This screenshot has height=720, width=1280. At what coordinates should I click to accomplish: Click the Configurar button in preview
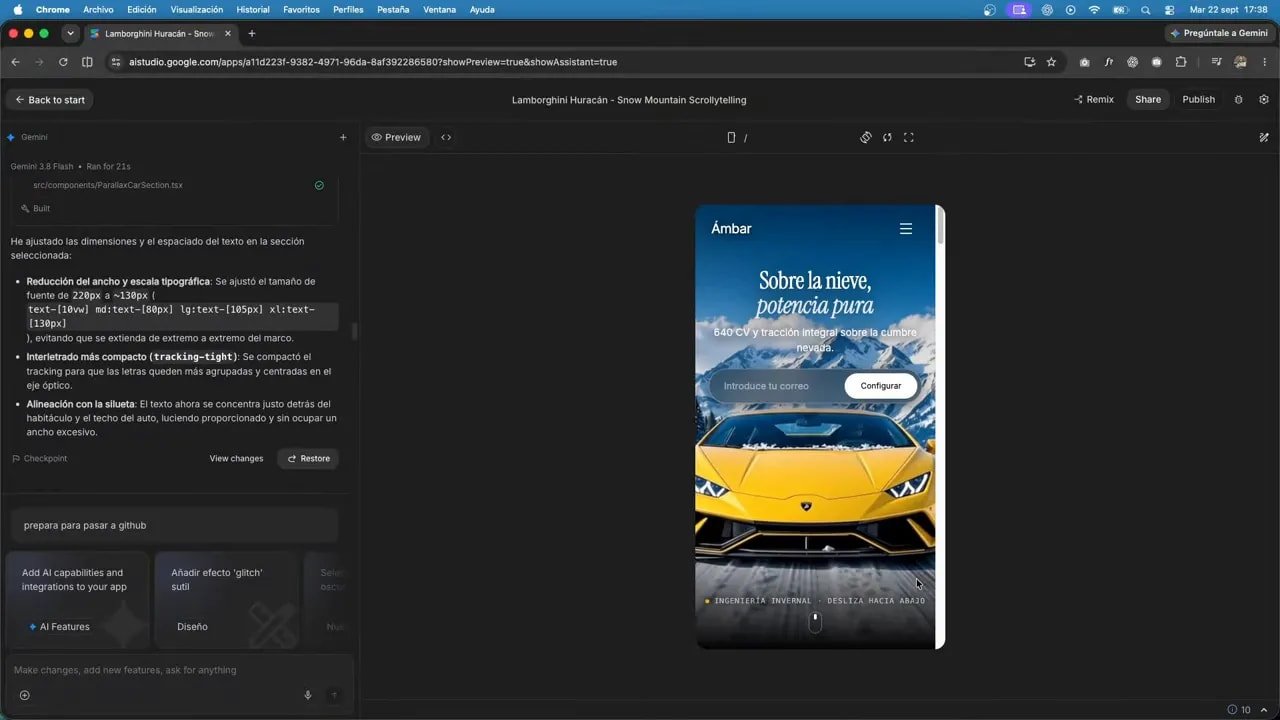click(x=881, y=386)
